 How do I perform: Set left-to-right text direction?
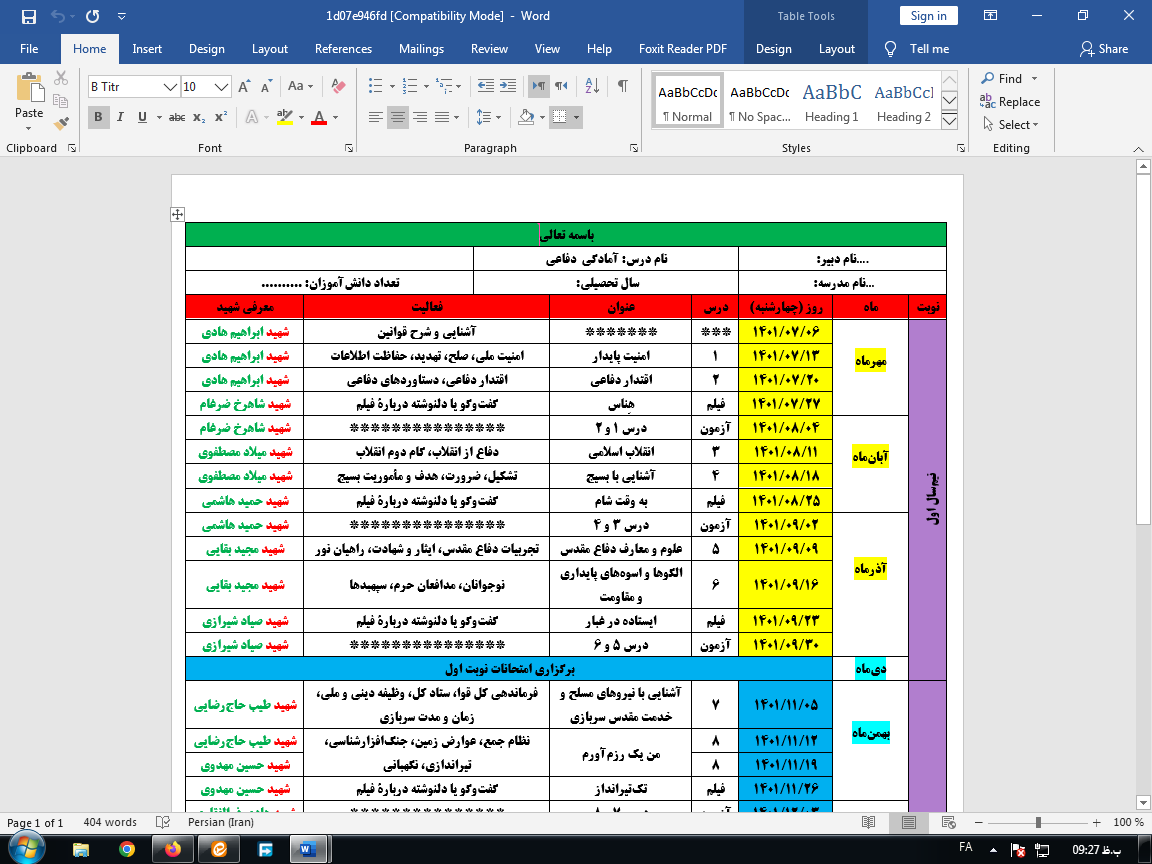coord(539,87)
